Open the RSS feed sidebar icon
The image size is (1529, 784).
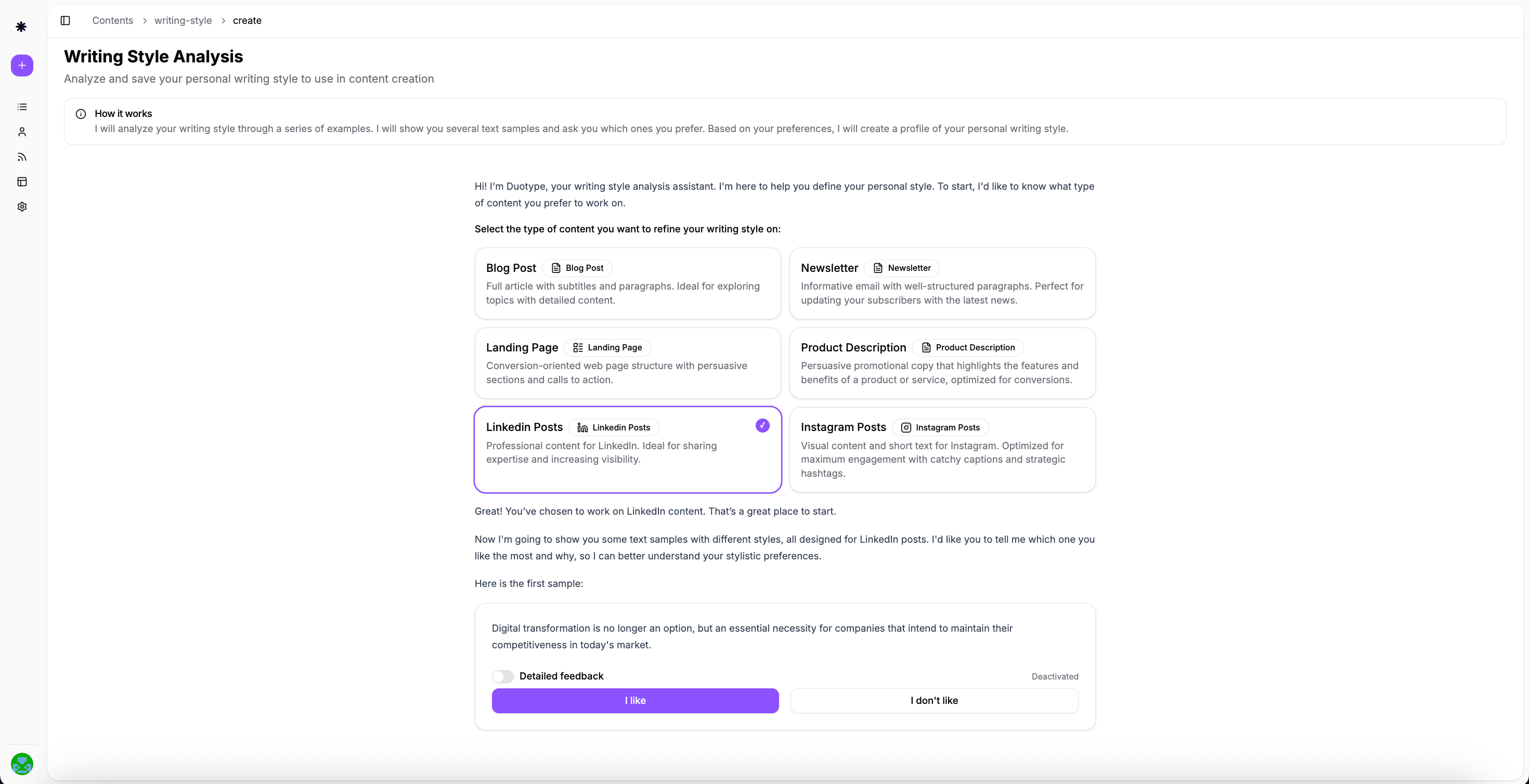22,156
